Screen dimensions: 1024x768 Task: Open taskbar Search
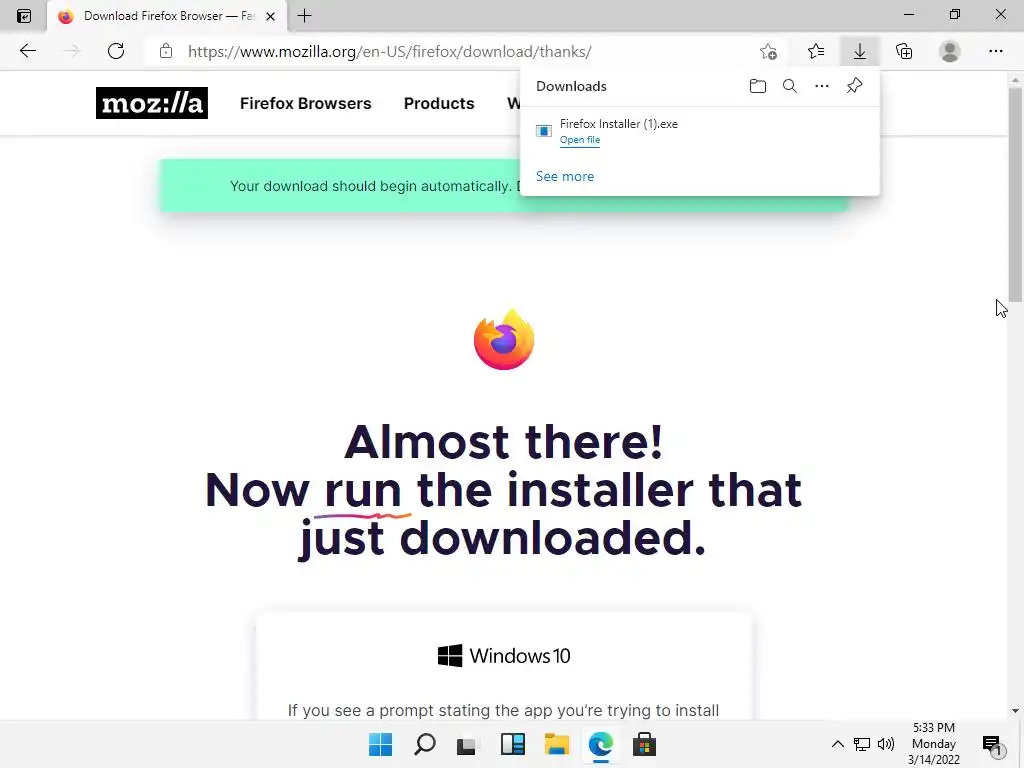[x=424, y=744]
